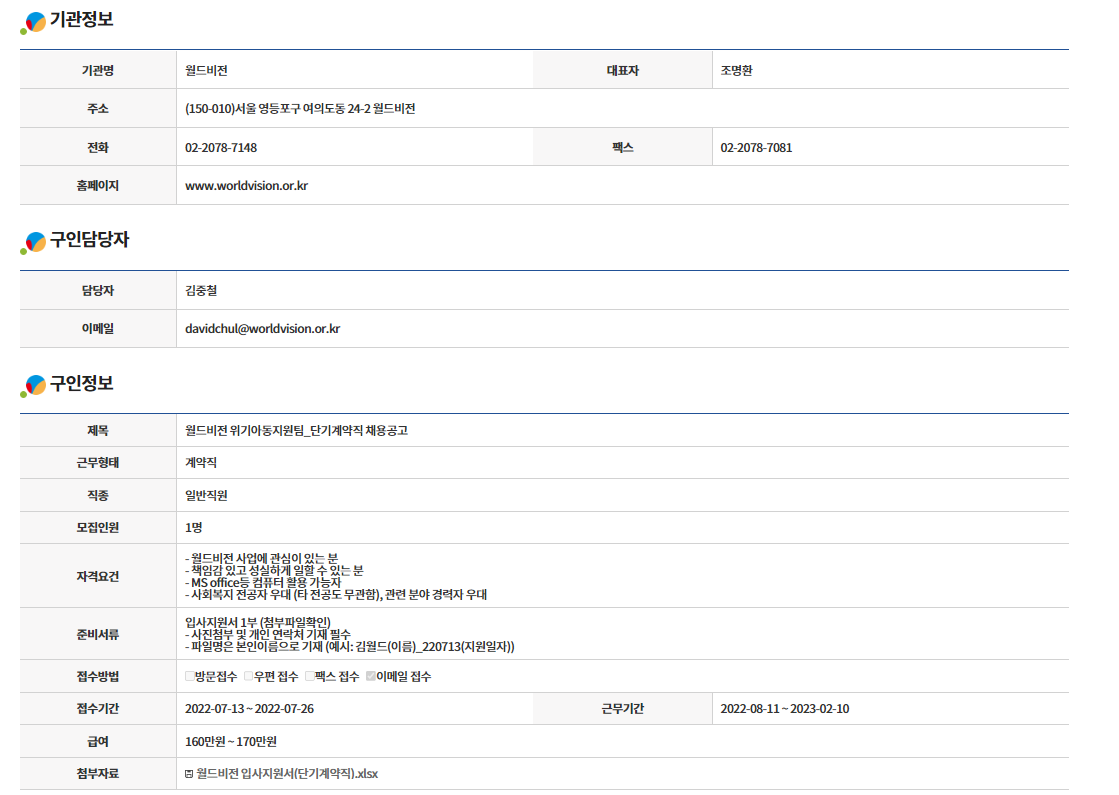Check the 팩스 접수 checkbox
This screenshot has width=1119, height=795.
point(309,676)
